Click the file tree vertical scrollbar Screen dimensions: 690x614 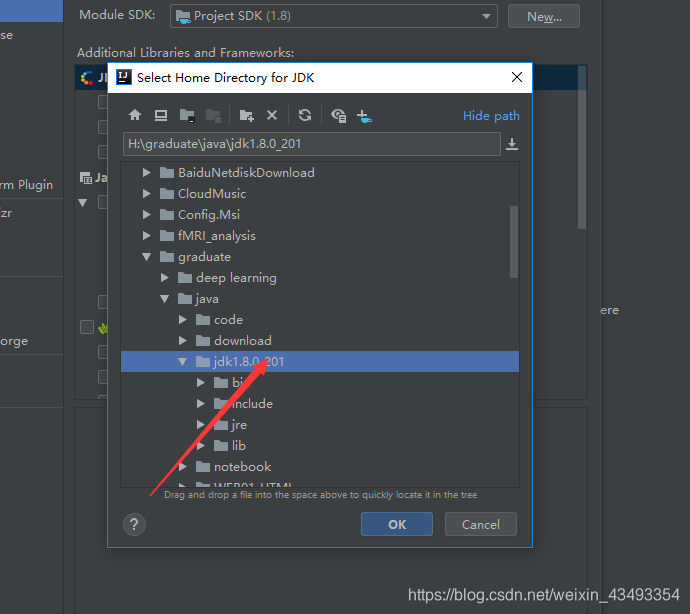pyautogui.click(x=514, y=242)
